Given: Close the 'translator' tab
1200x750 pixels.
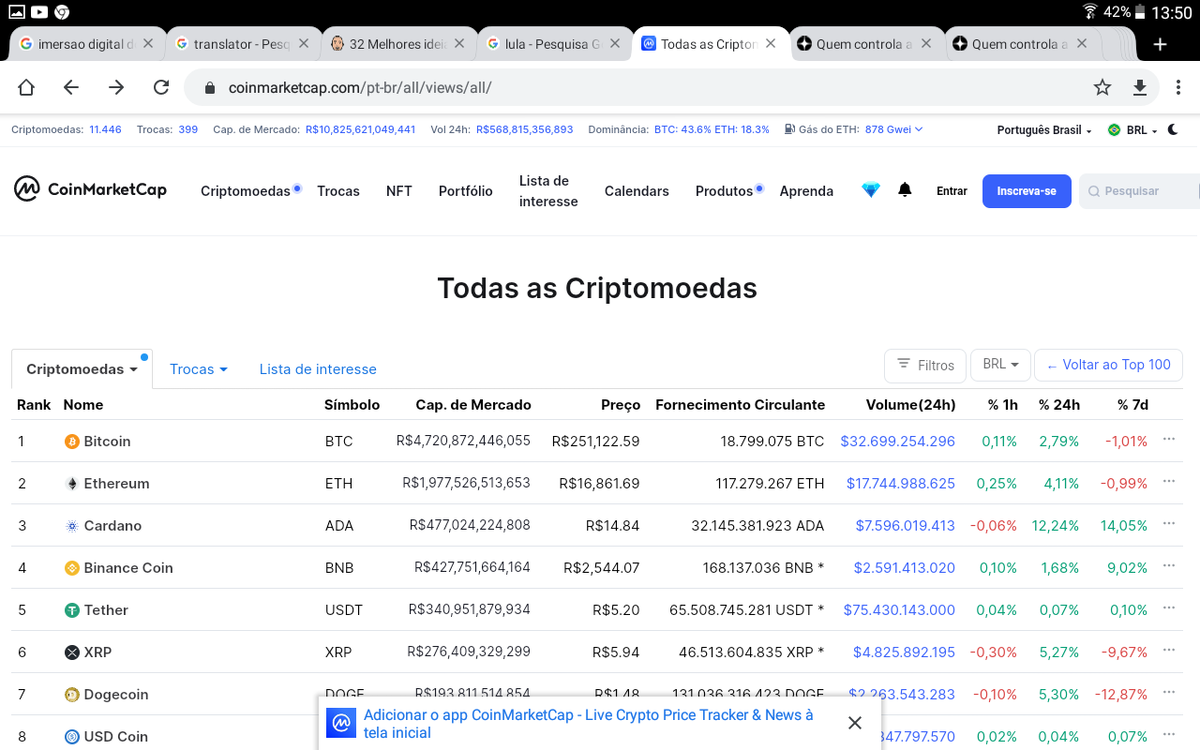Looking at the screenshot, I should point(304,44).
